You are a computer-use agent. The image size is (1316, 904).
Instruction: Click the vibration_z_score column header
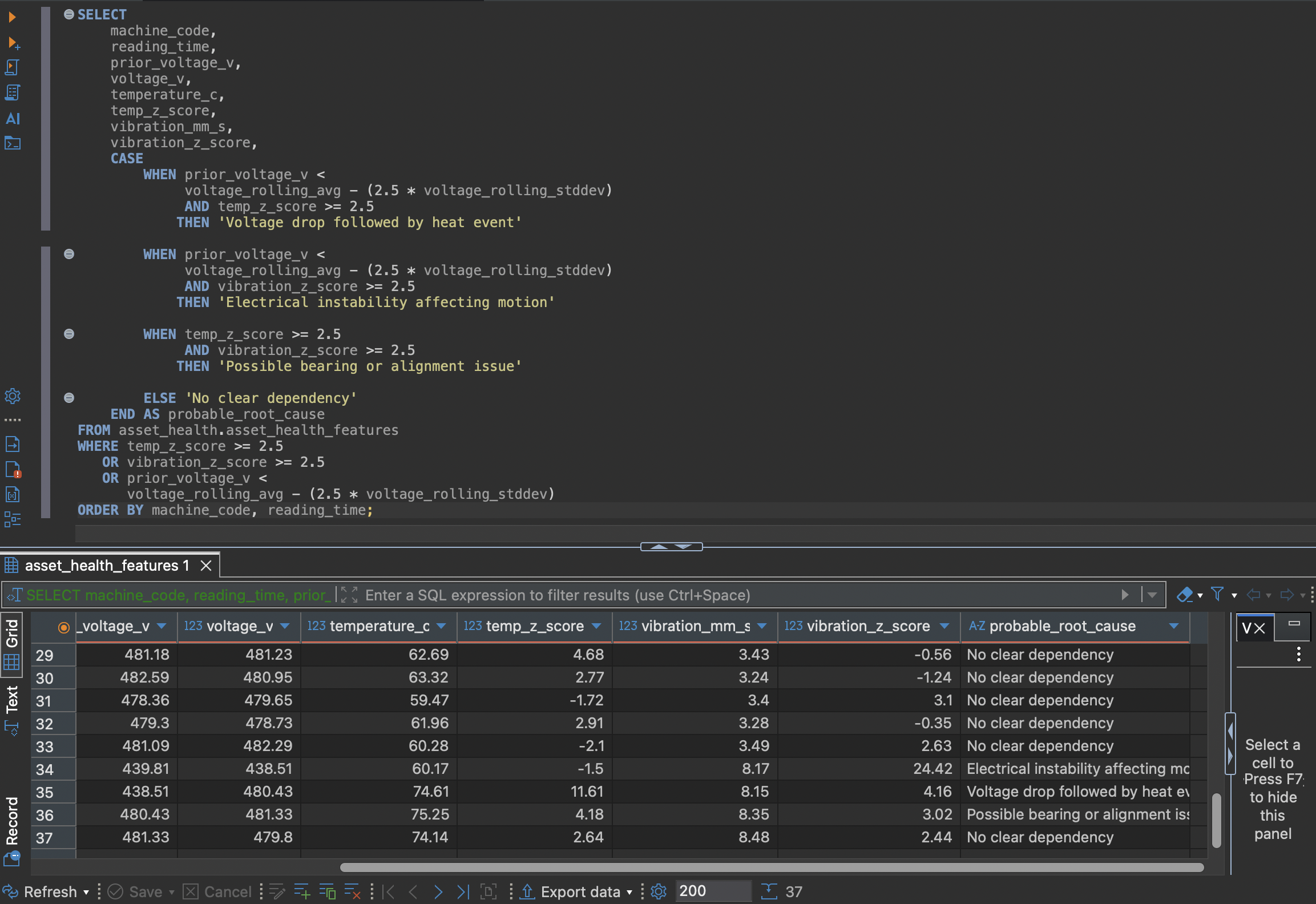coord(869,627)
